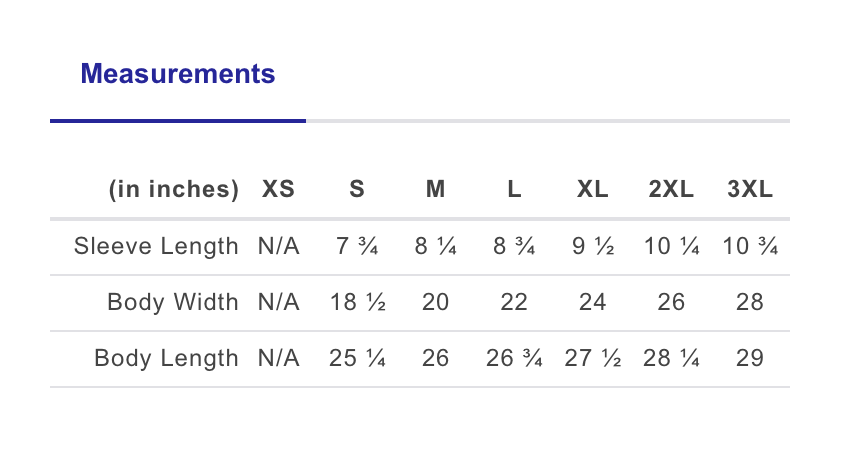Select the 18 ½ body width value

pyautogui.click(x=357, y=302)
